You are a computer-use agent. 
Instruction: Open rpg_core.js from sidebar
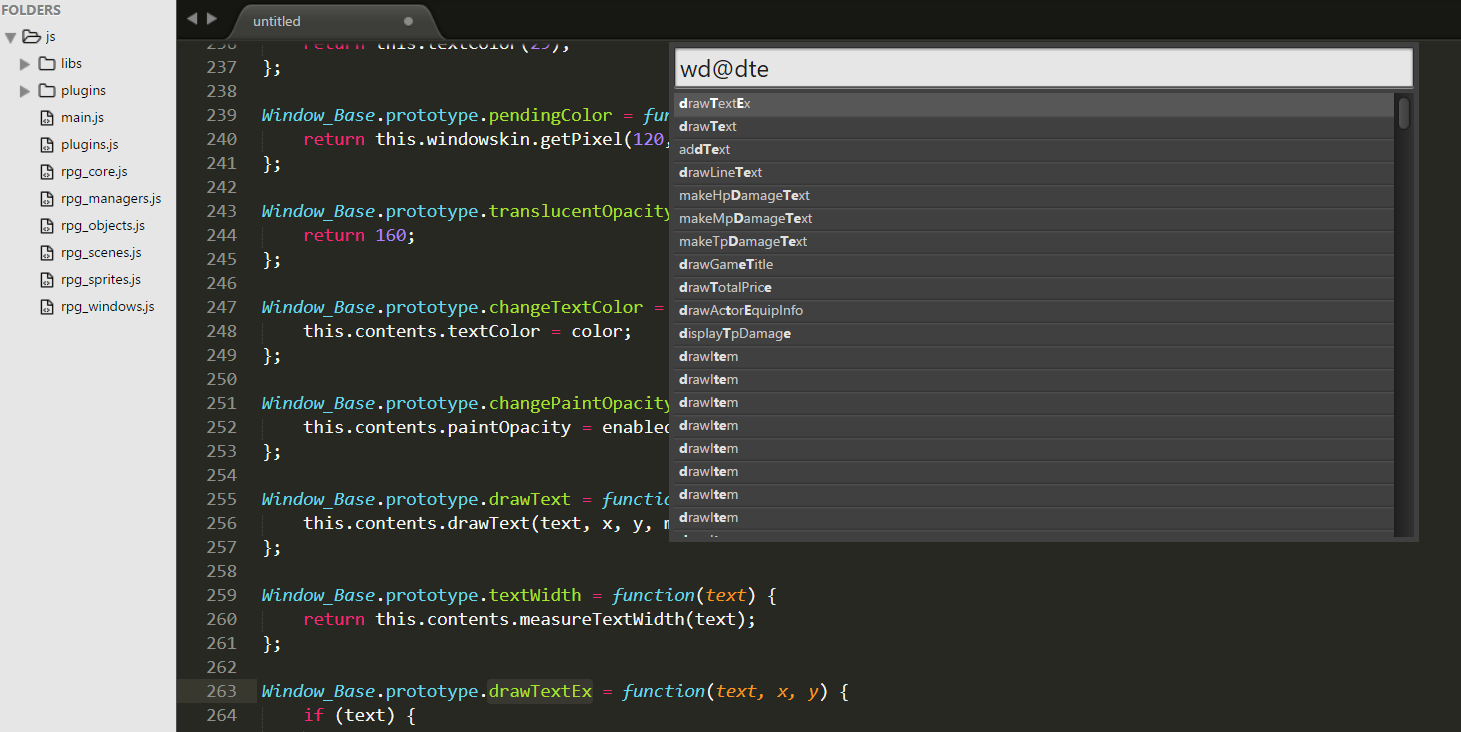point(94,172)
